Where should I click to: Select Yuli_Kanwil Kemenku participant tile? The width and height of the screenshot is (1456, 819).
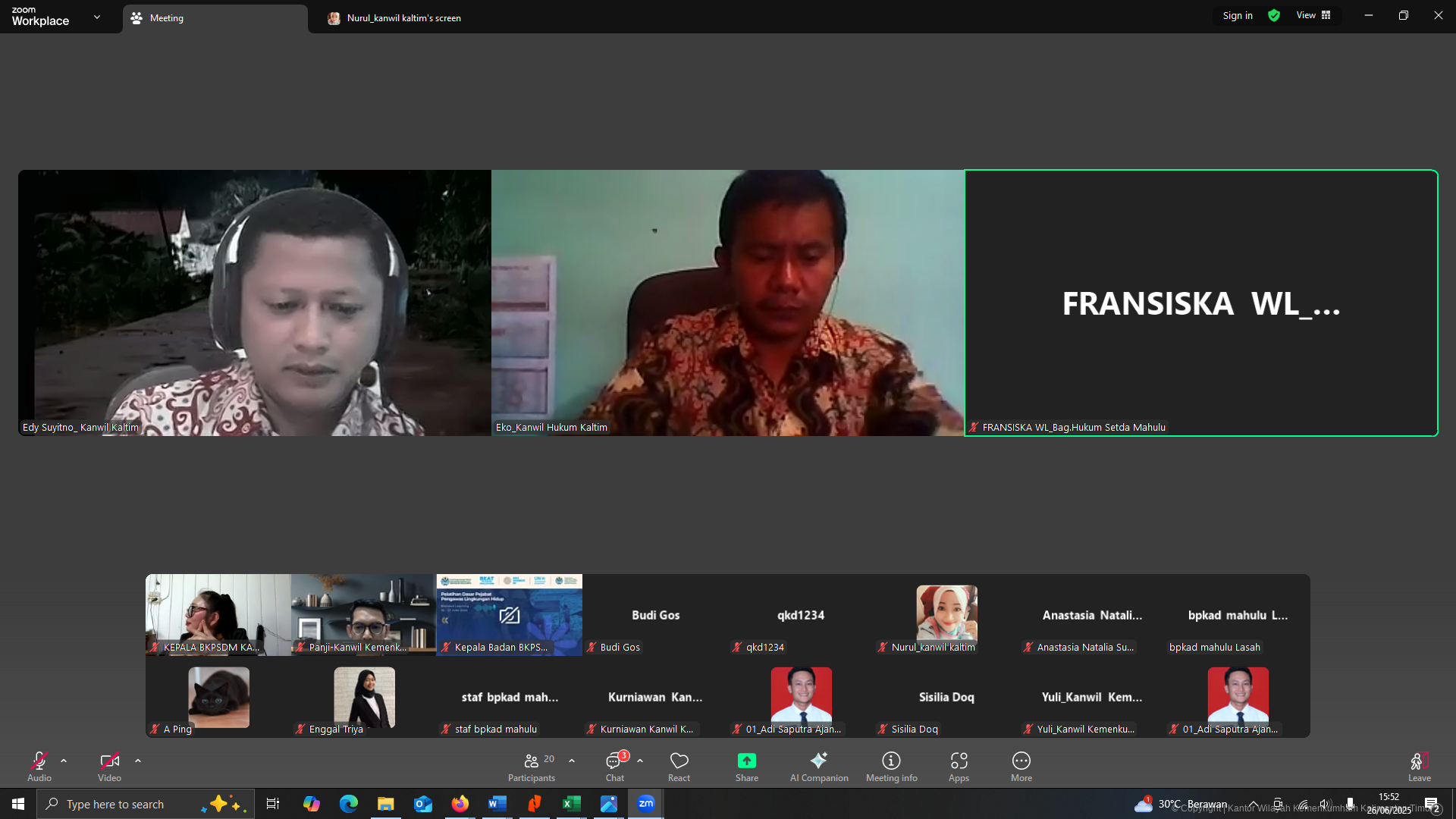1092,697
